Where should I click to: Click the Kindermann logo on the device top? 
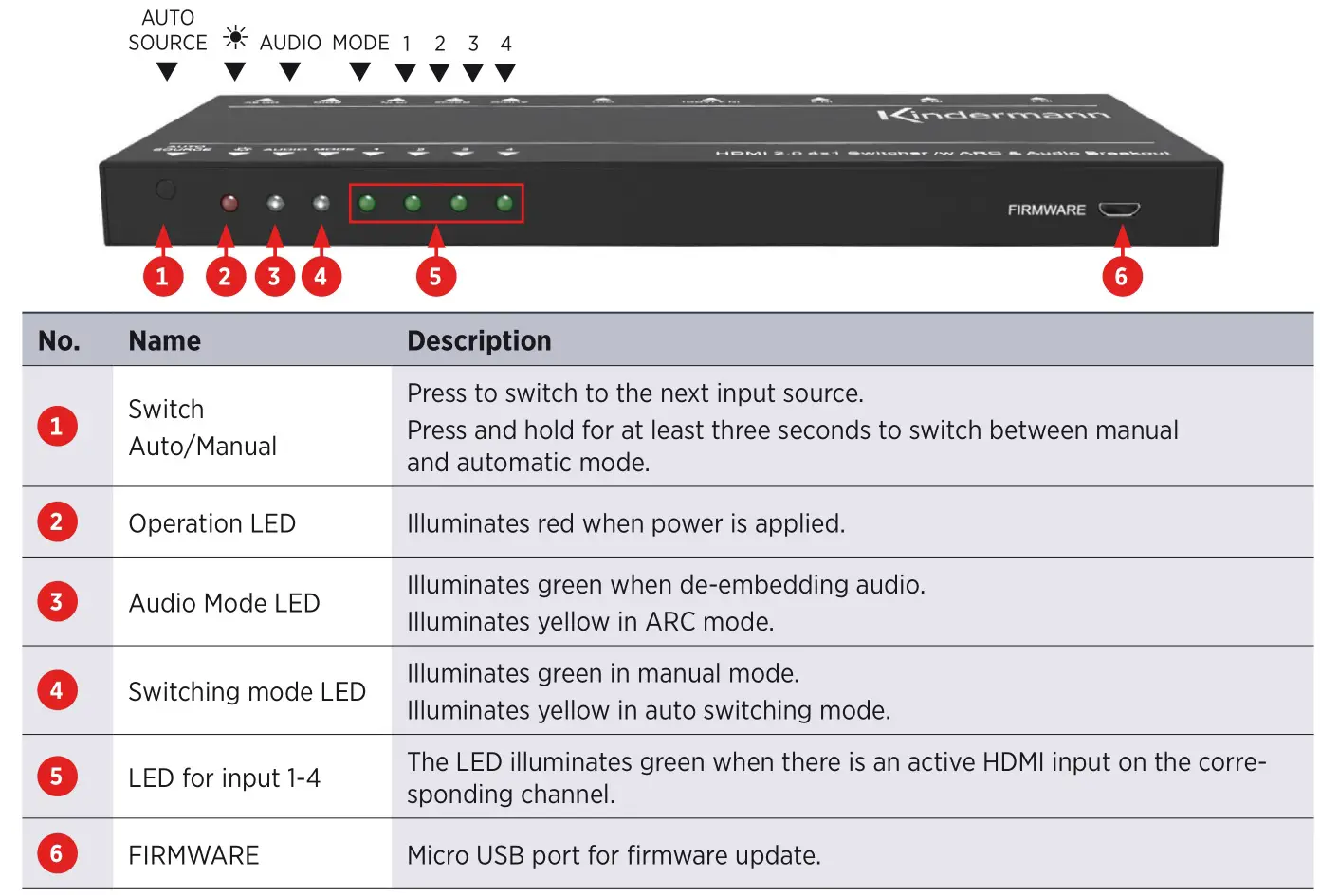(993, 115)
